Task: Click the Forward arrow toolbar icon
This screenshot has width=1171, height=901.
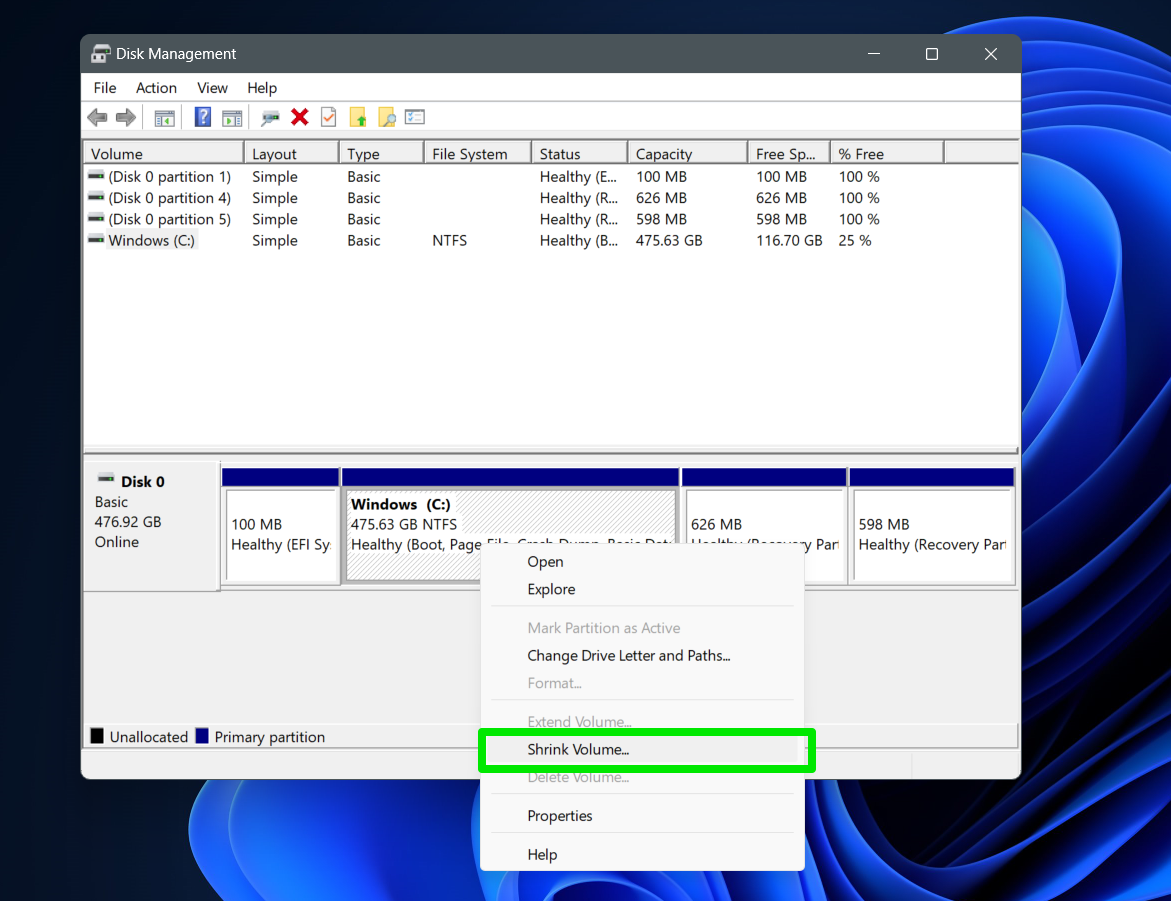Action: click(x=126, y=117)
